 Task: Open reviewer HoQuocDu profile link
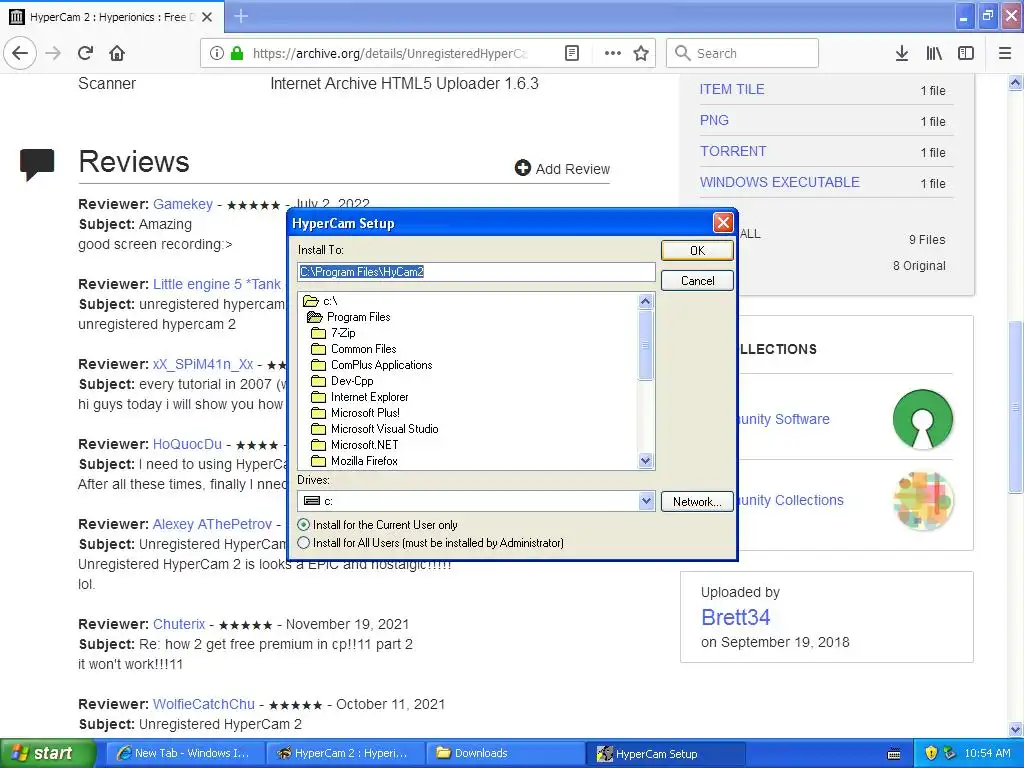point(187,444)
